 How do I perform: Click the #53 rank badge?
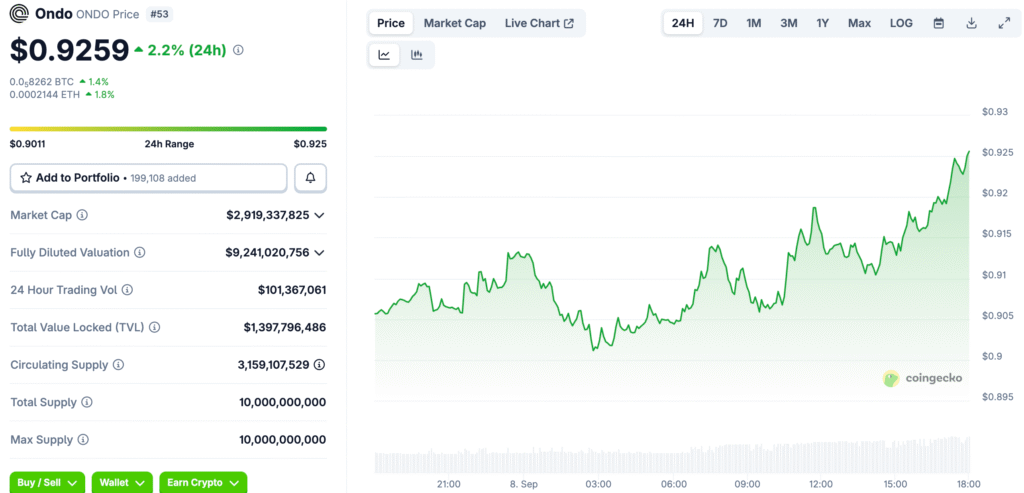(159, 14)
